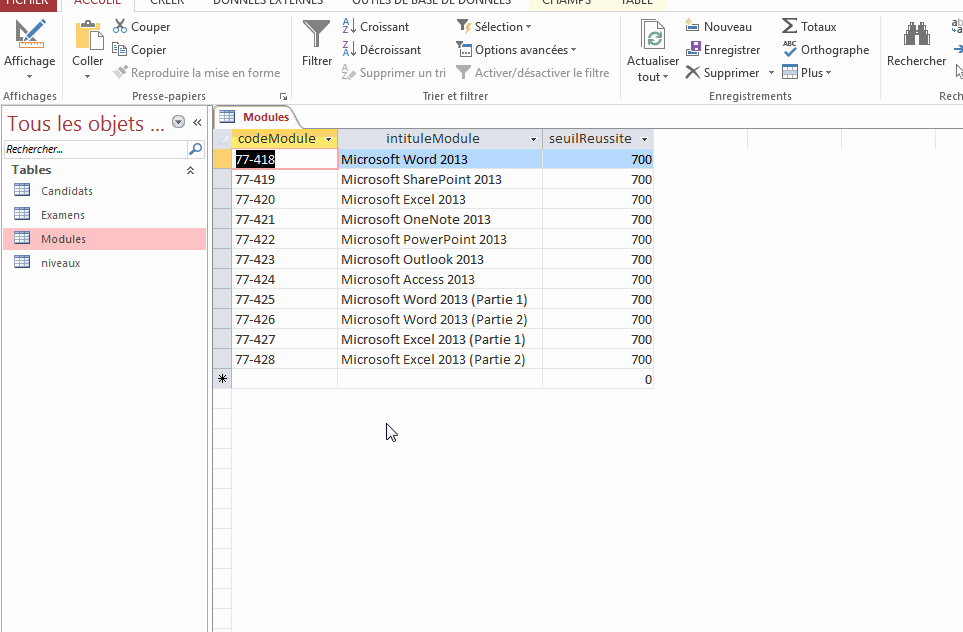Click the 77-428 code cell
The width and height of the screenshot is (963, 632).
pyautogui.click(x=285, y=359)
